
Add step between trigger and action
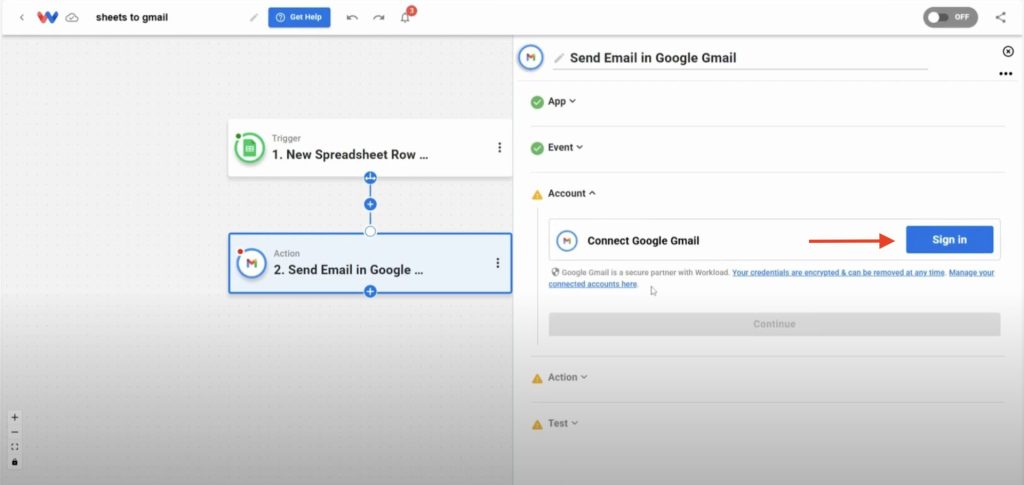pos(370,204)
